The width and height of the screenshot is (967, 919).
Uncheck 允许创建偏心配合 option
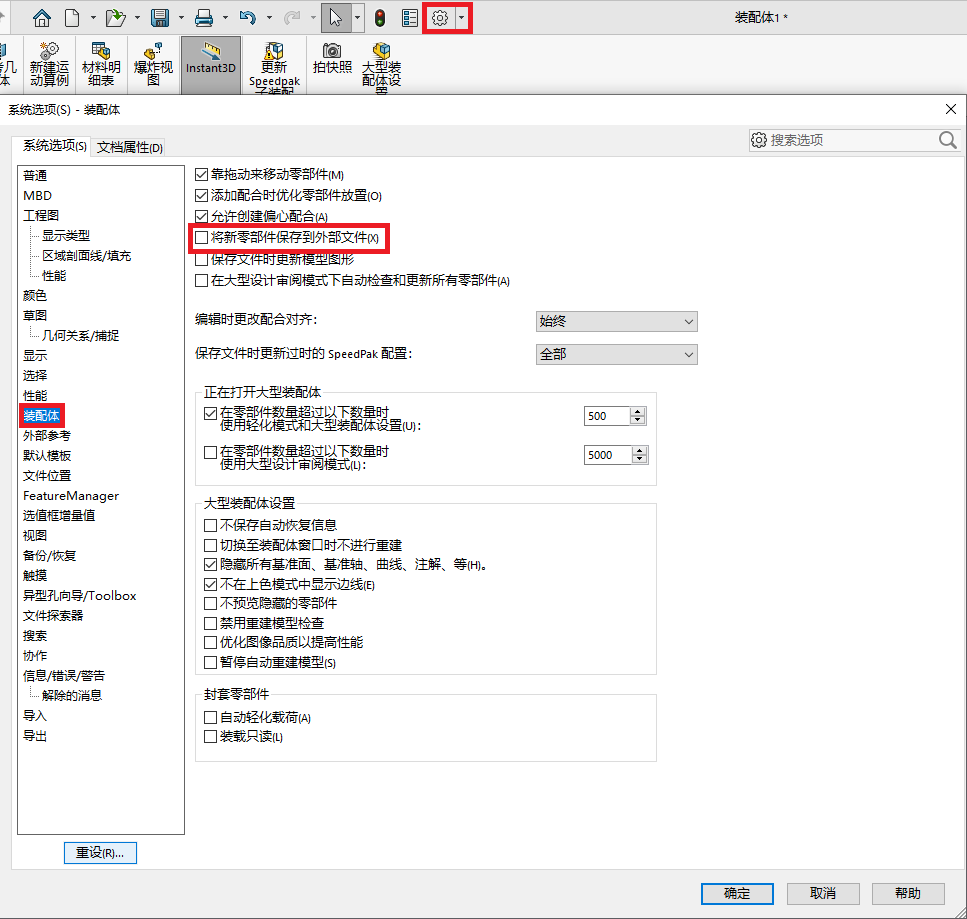click(x=201, y=216)
